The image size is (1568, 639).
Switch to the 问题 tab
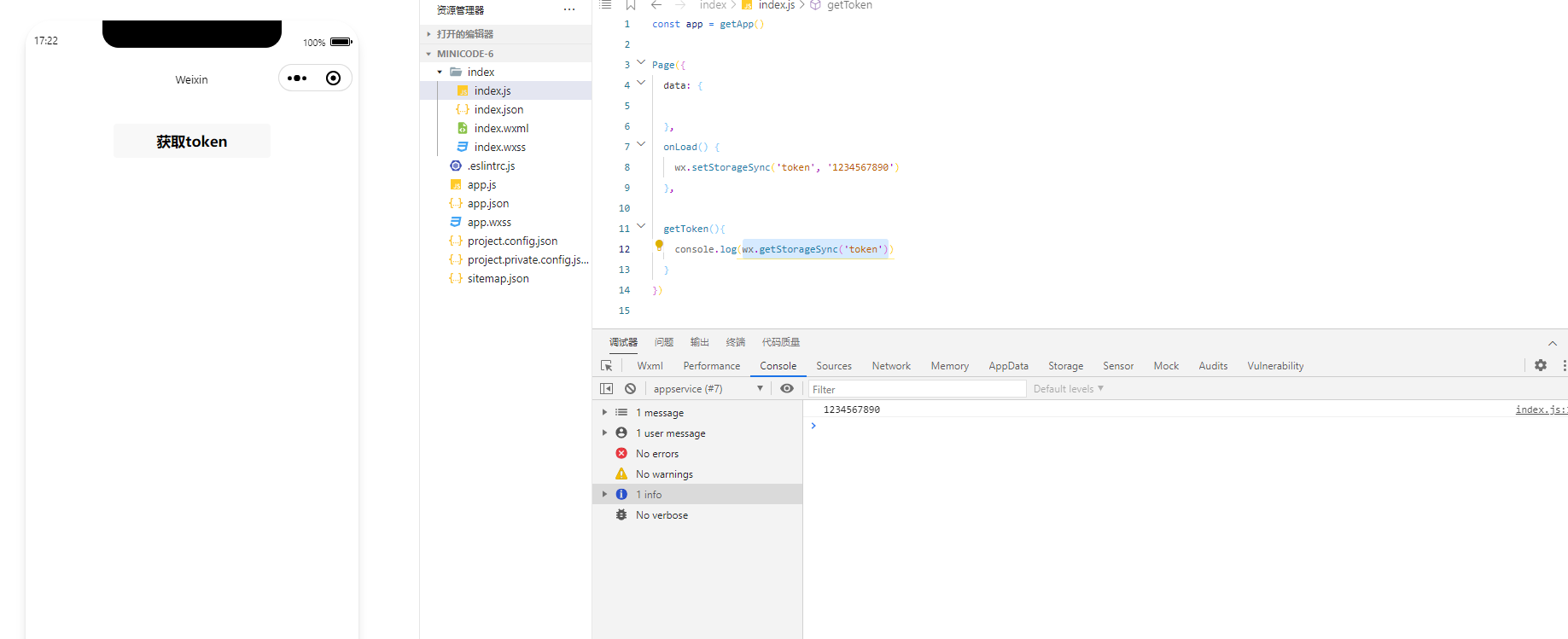pos(664,342)
